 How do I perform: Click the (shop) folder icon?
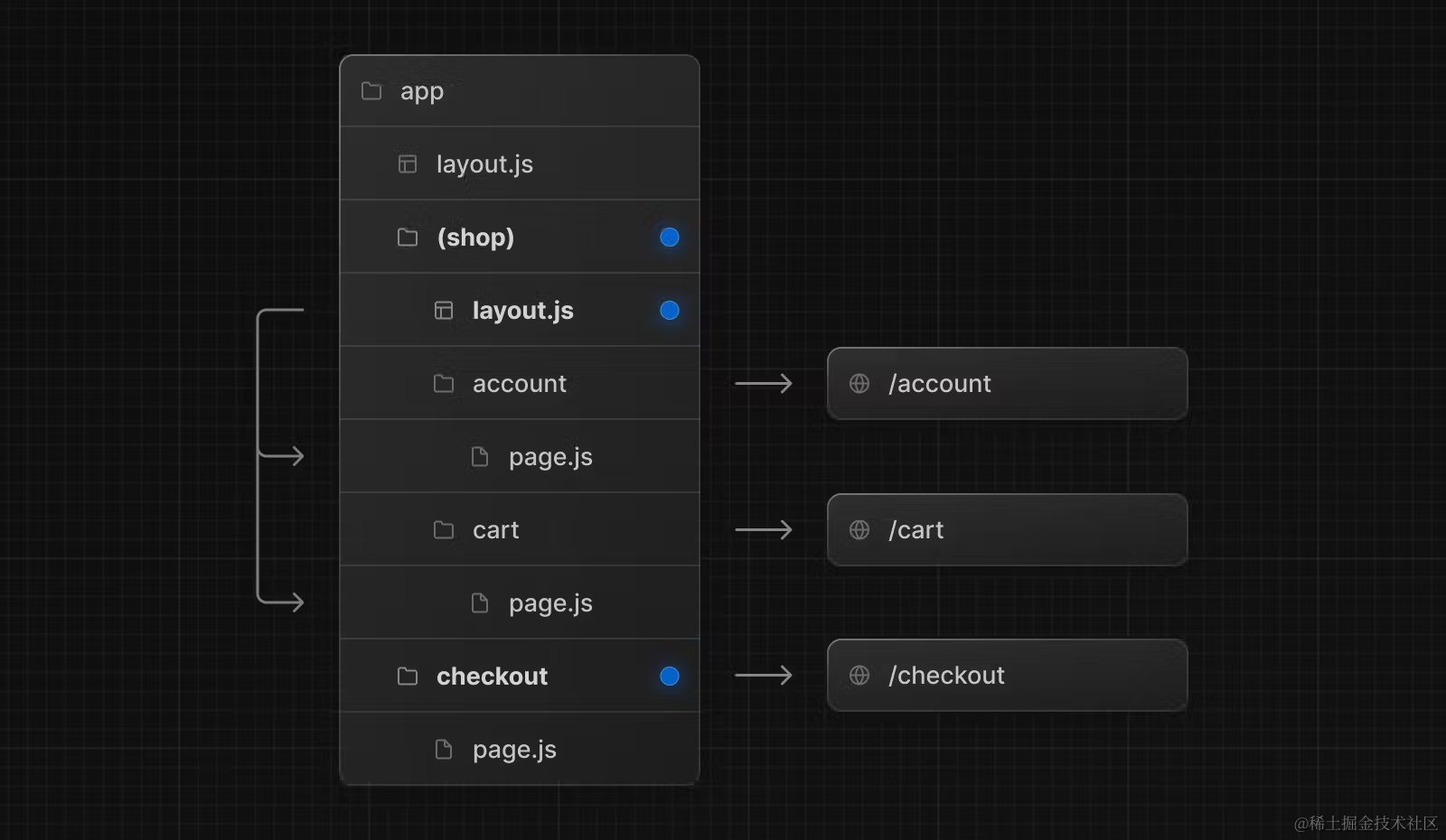408,238
